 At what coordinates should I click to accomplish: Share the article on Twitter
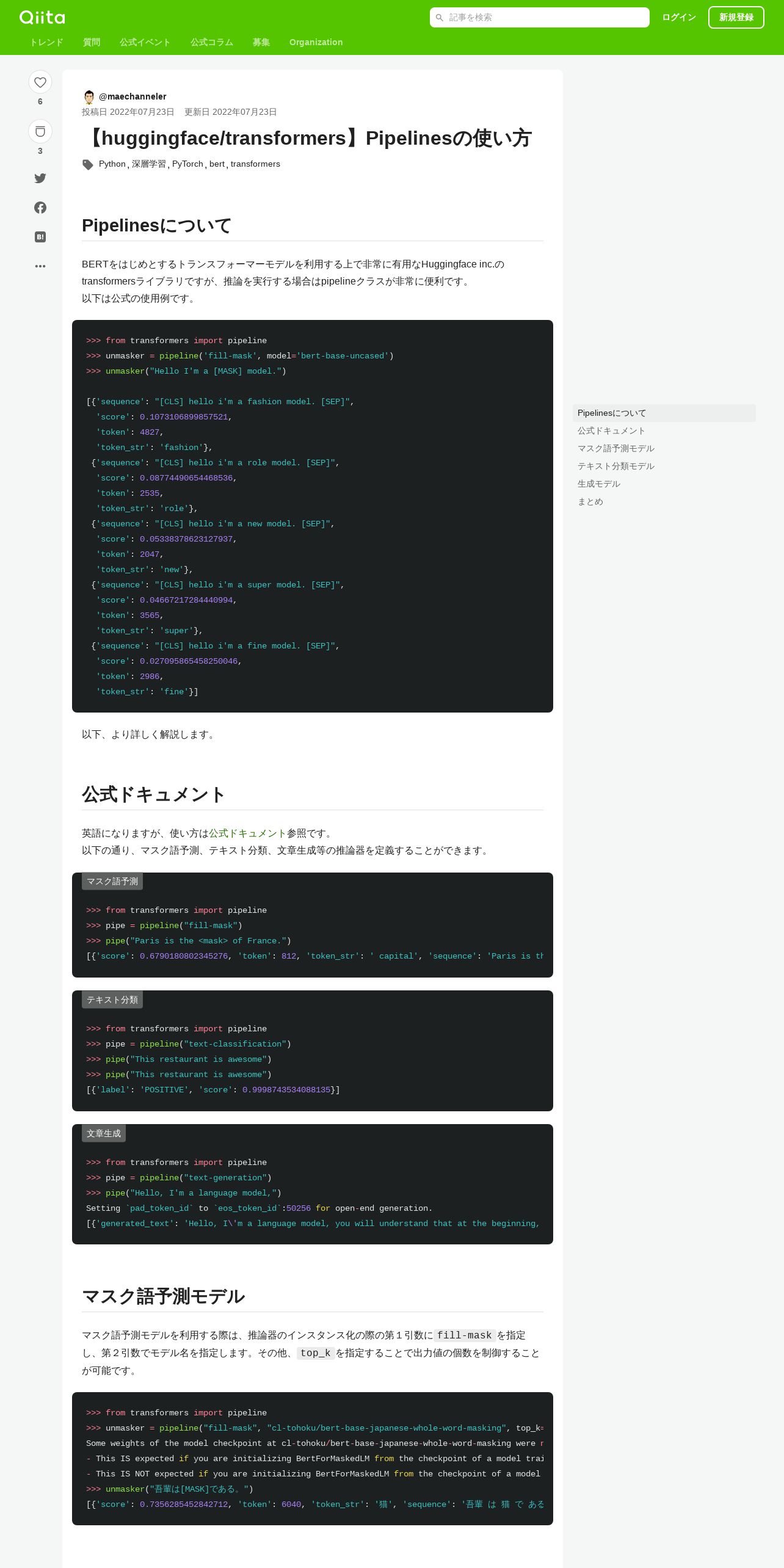(x=40, y=178)
